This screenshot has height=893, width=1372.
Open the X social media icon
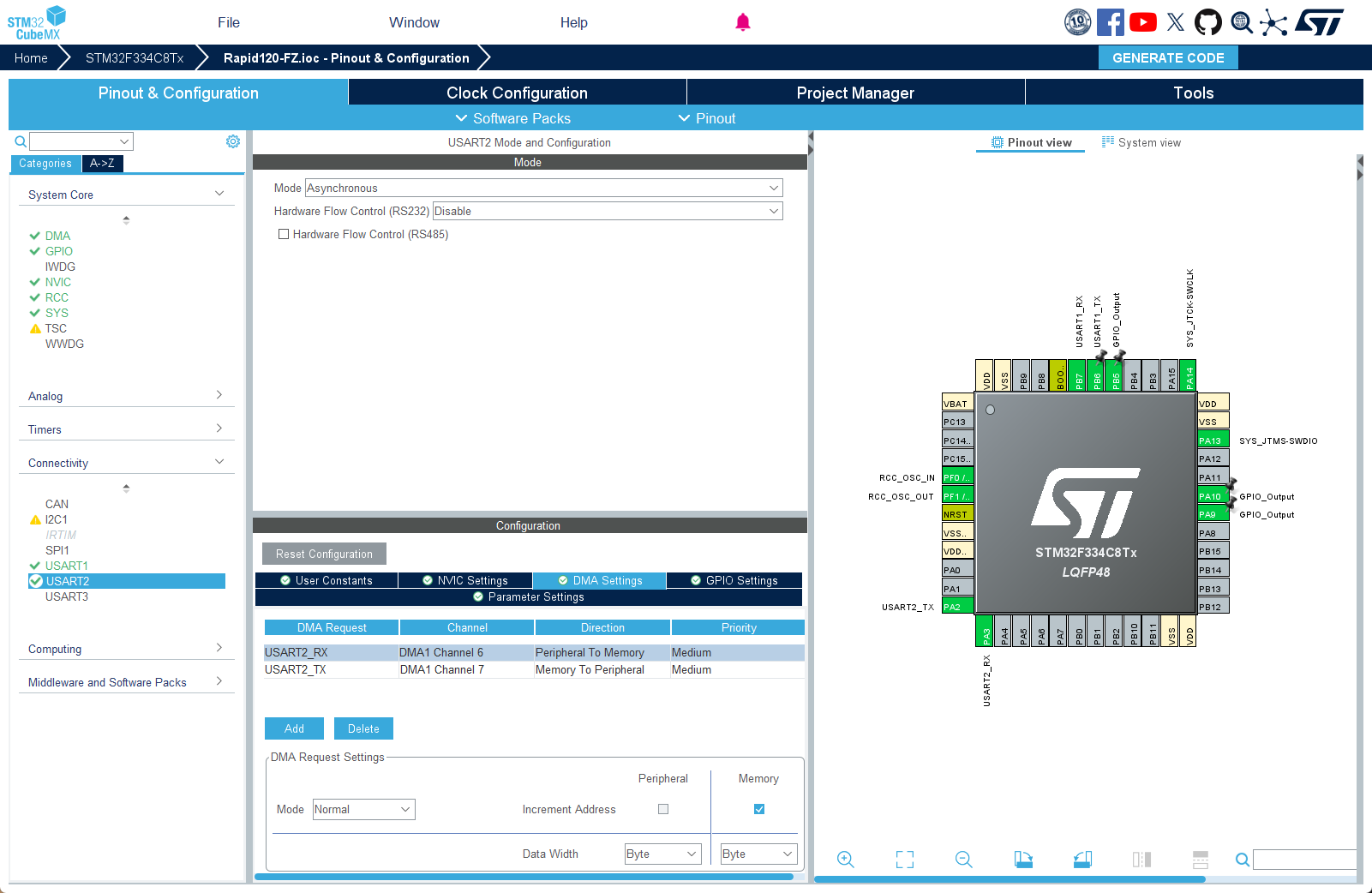tap(1176, 22)
